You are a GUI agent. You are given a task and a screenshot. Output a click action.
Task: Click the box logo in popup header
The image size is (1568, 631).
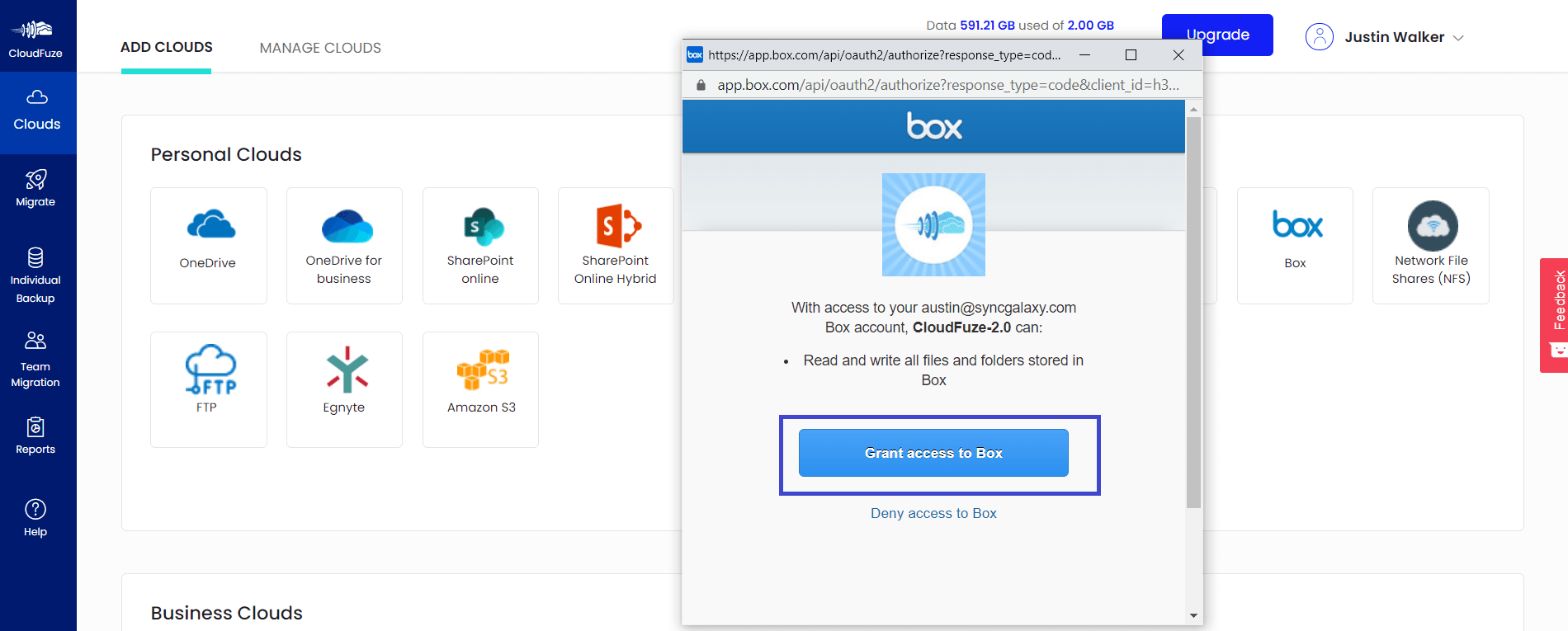(x=934, y=126)
